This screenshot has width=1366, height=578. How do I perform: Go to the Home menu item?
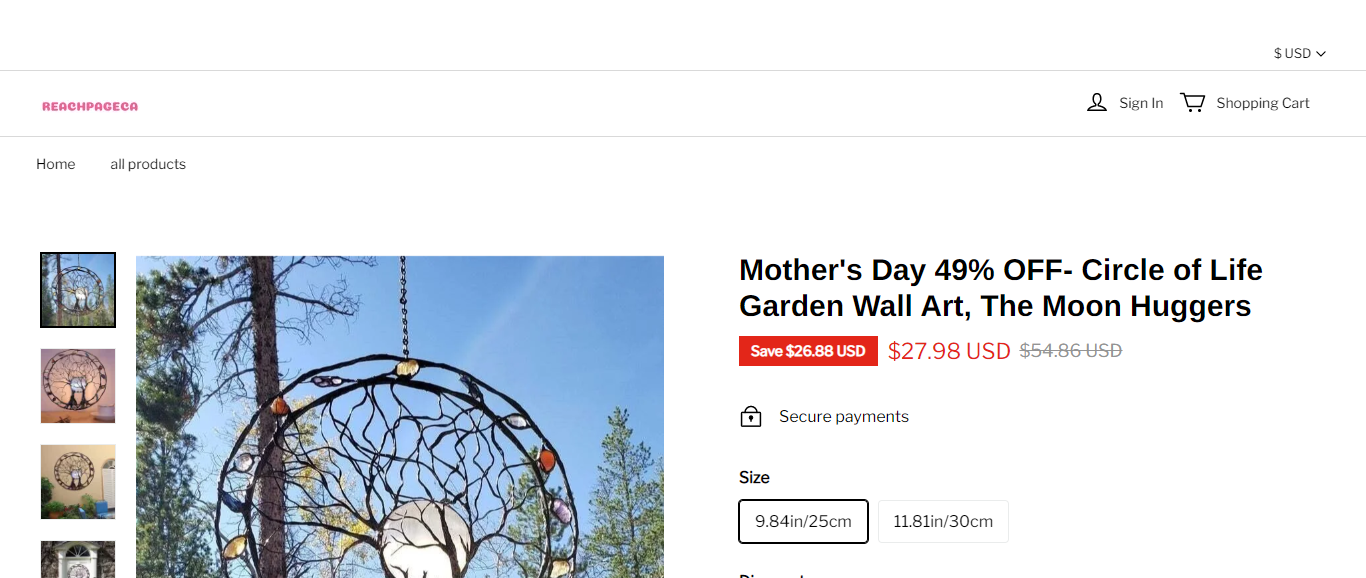[56, 164]
